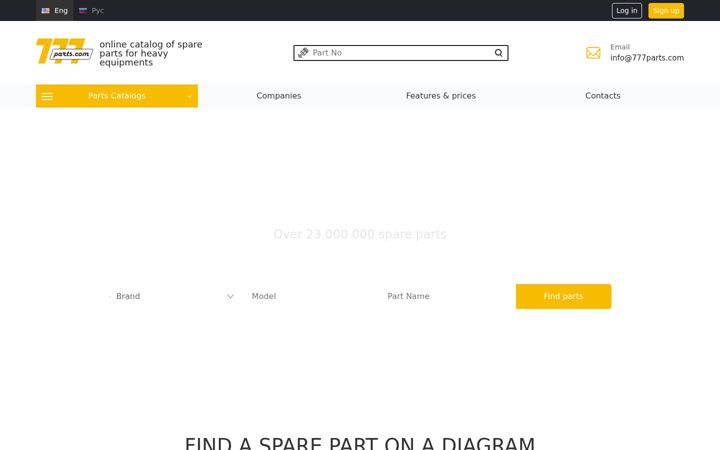Click the Russian flag icon

tap(83, 11)
